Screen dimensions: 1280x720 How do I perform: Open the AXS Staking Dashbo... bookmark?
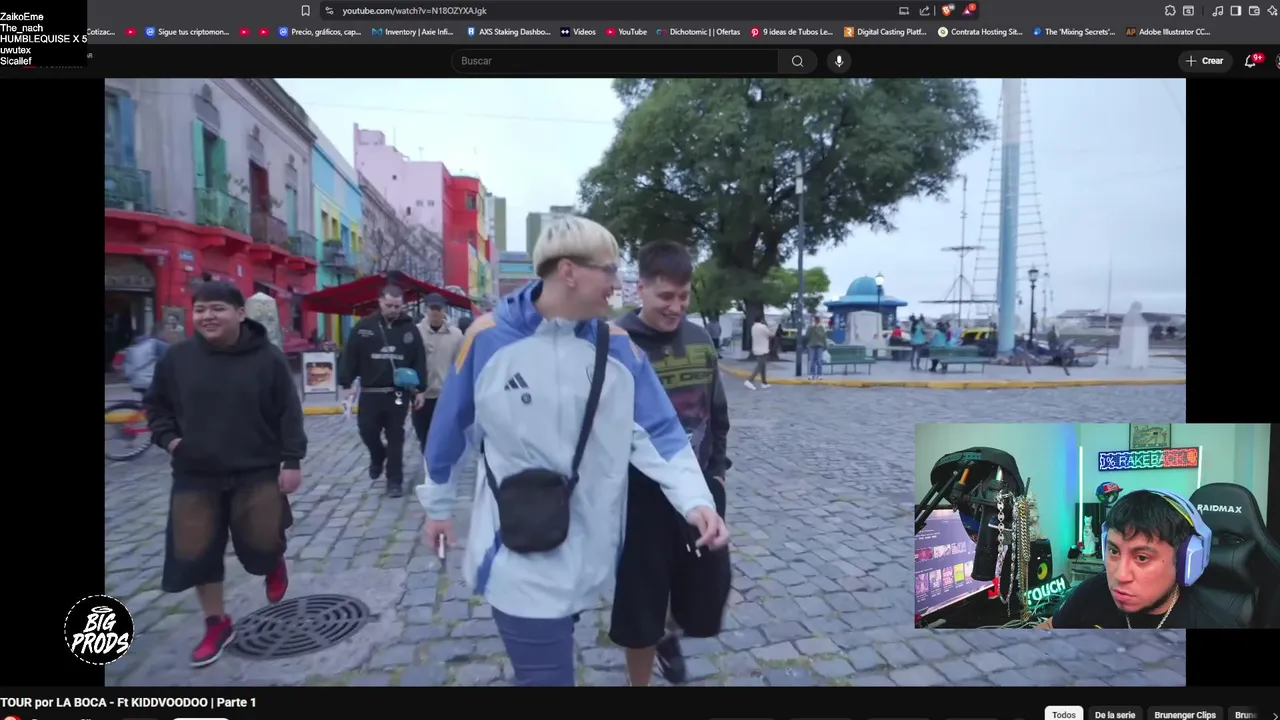point(508,32)
